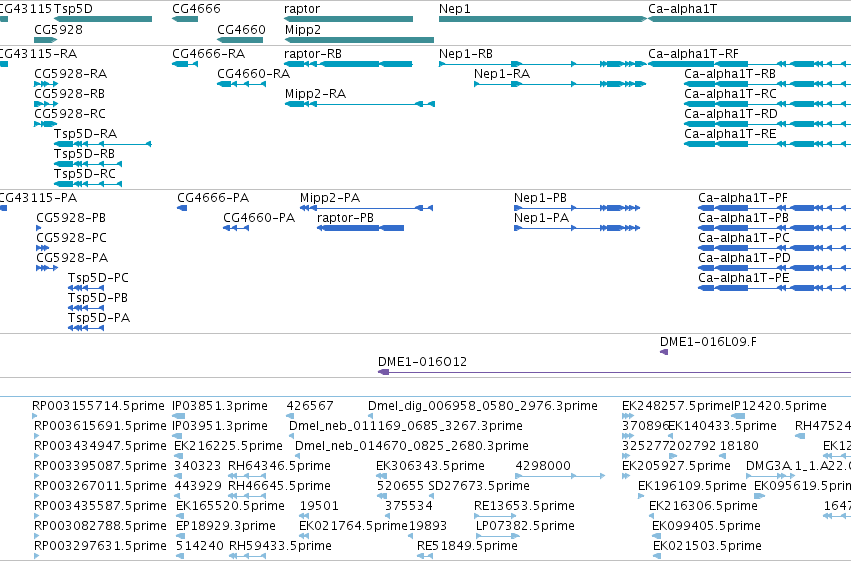Click EST EK099405.5prime
This screenshot has width=851, height=561.
tap(706, 527)
